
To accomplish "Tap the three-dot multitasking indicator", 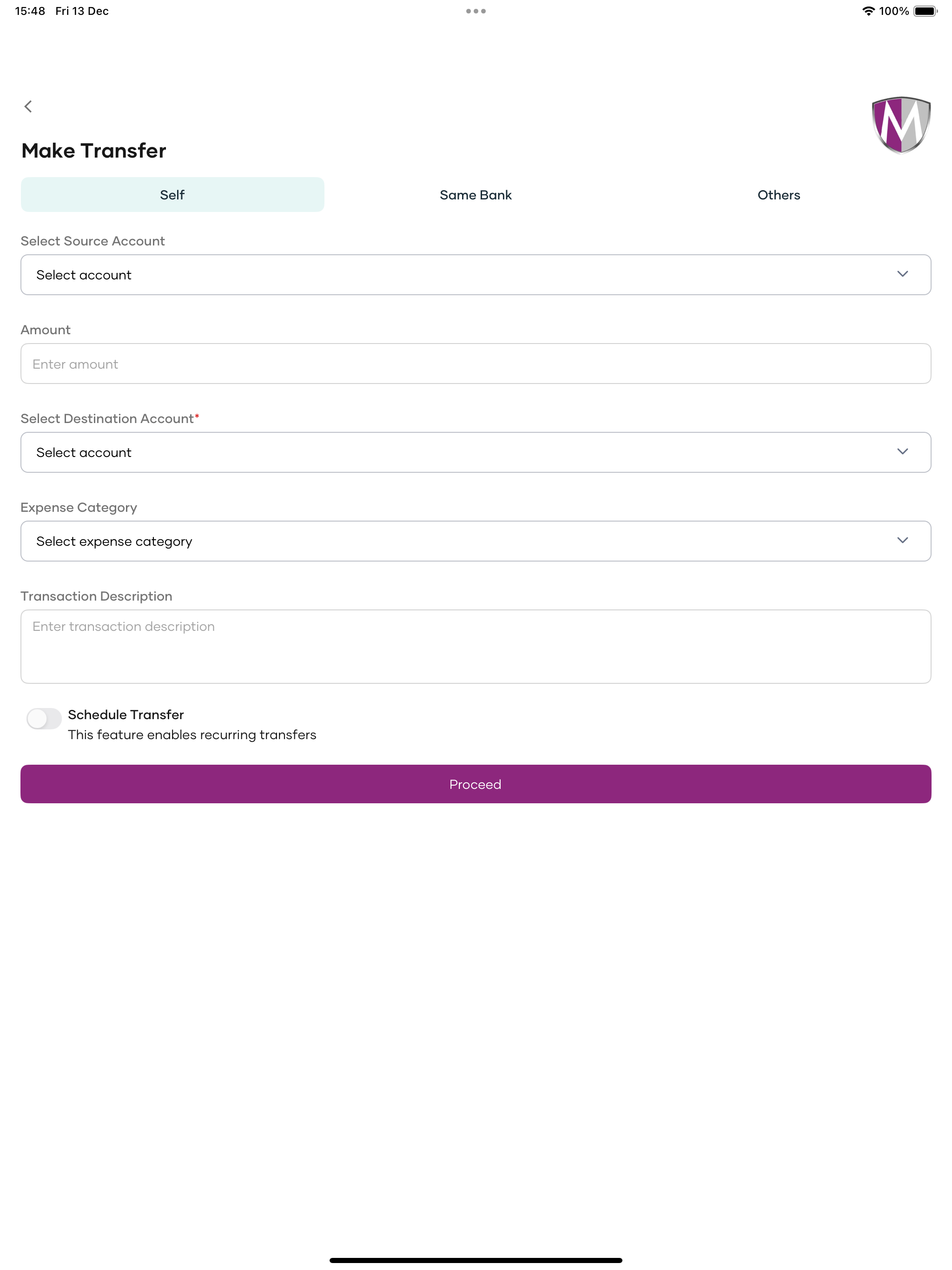I will [x=476, y=11].
